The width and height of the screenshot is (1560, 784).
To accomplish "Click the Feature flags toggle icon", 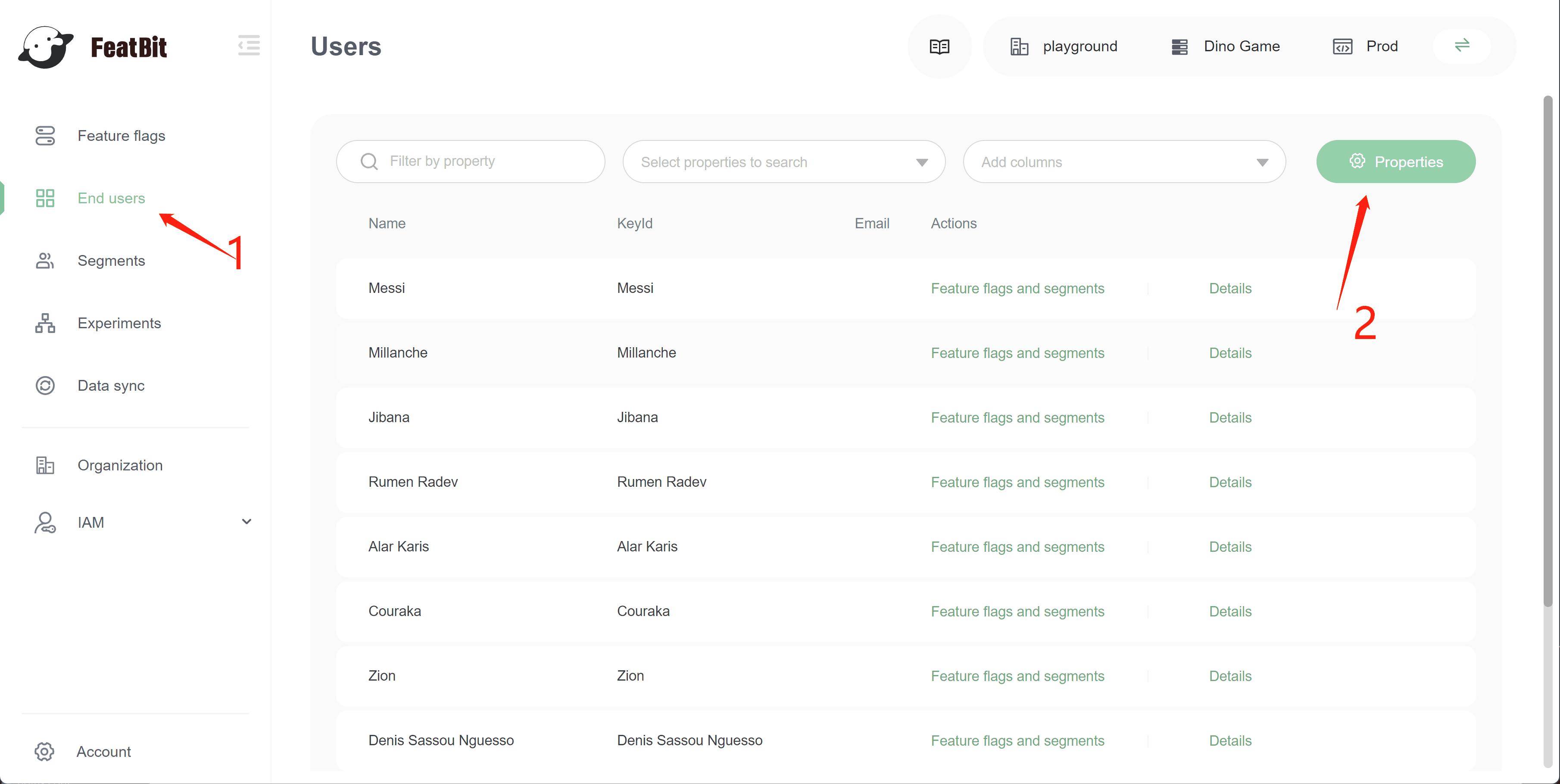I will [x=45, y=136].
